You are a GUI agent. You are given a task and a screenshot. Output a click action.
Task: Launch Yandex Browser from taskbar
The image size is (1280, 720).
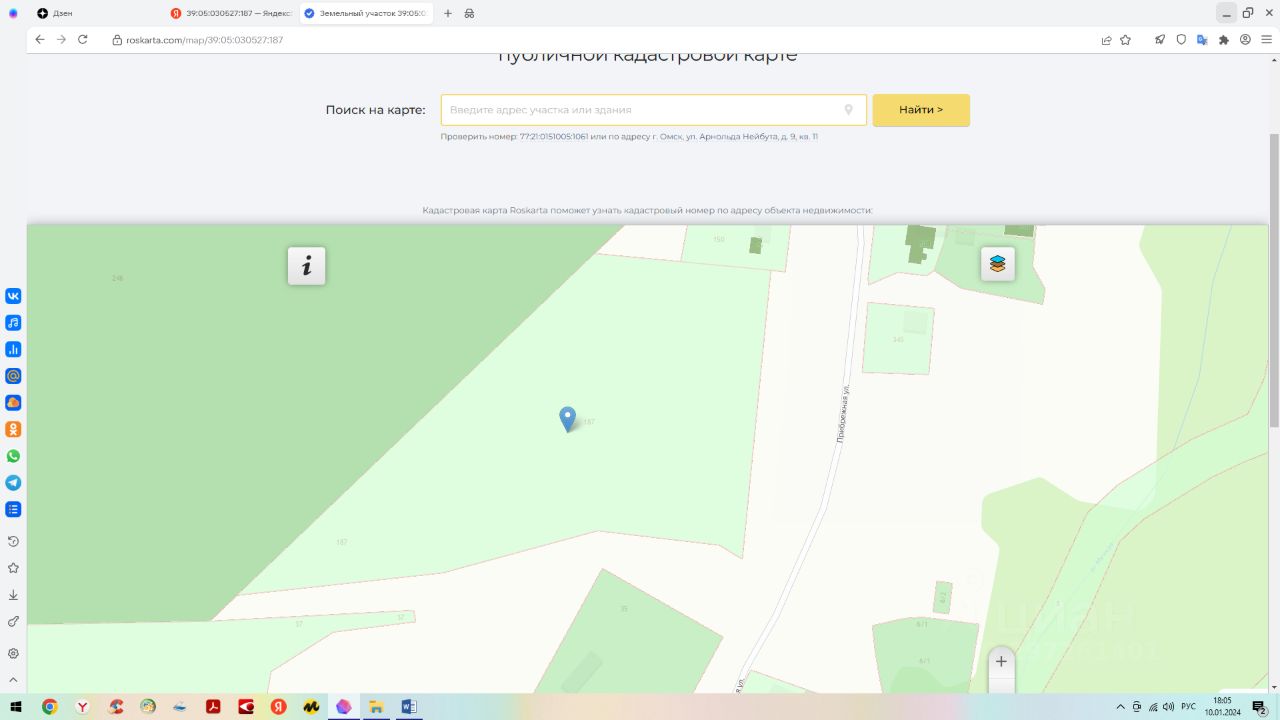(83, 707)
